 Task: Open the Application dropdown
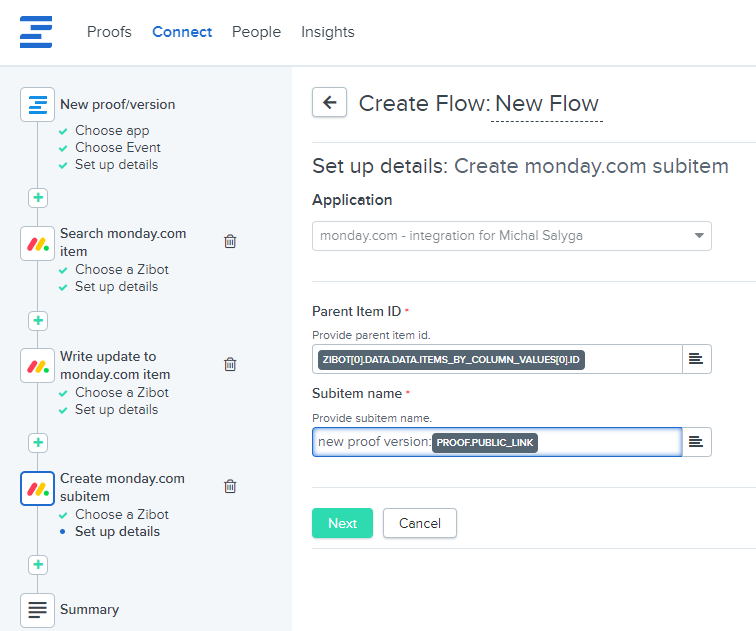point(511,236)
